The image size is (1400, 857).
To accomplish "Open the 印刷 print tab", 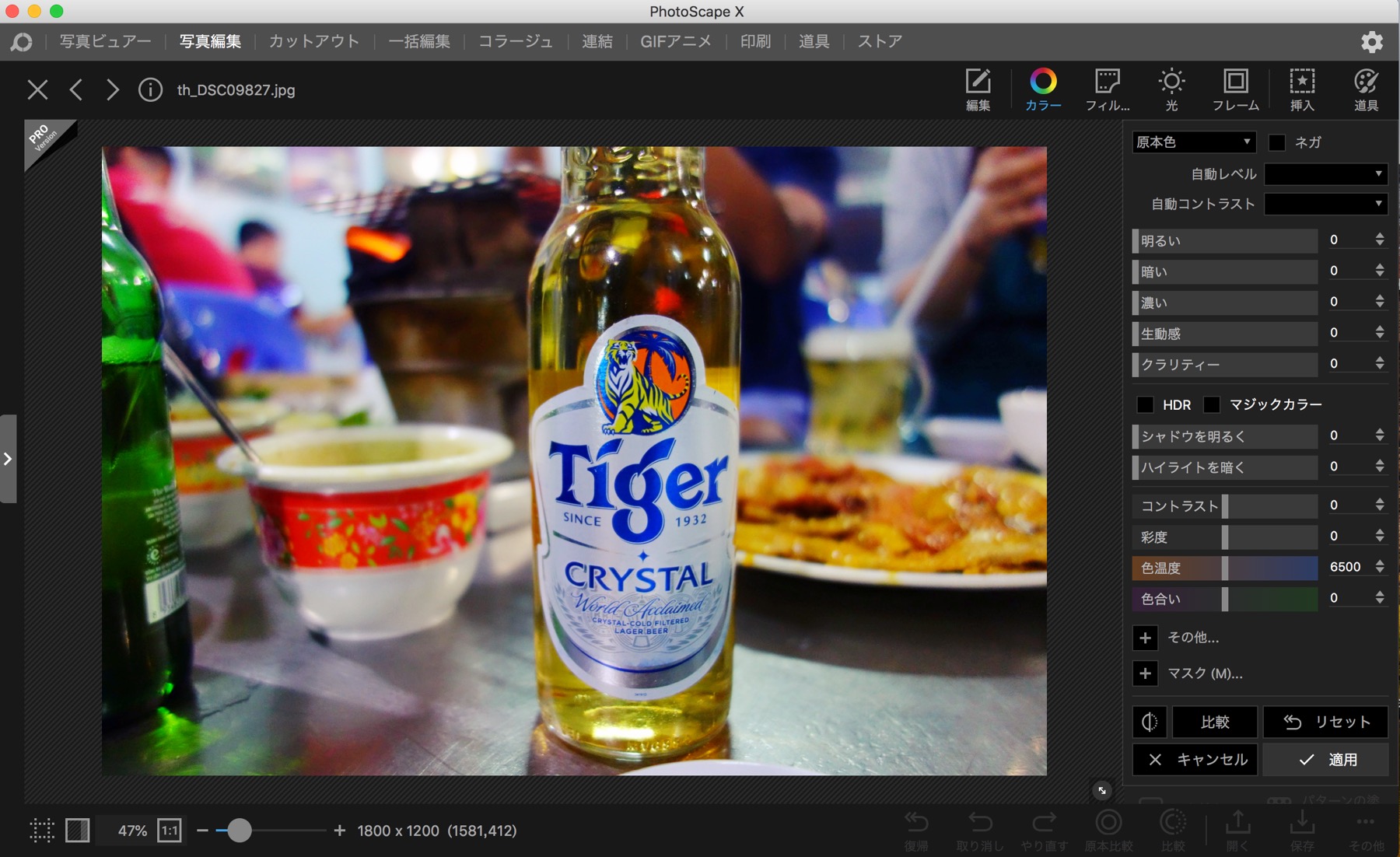I will [x=755, y=41].
